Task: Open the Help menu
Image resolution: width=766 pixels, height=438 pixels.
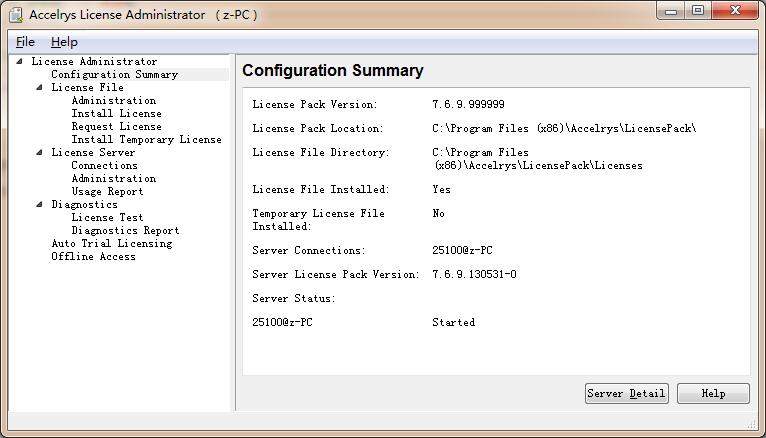Action: click(64, 42)
